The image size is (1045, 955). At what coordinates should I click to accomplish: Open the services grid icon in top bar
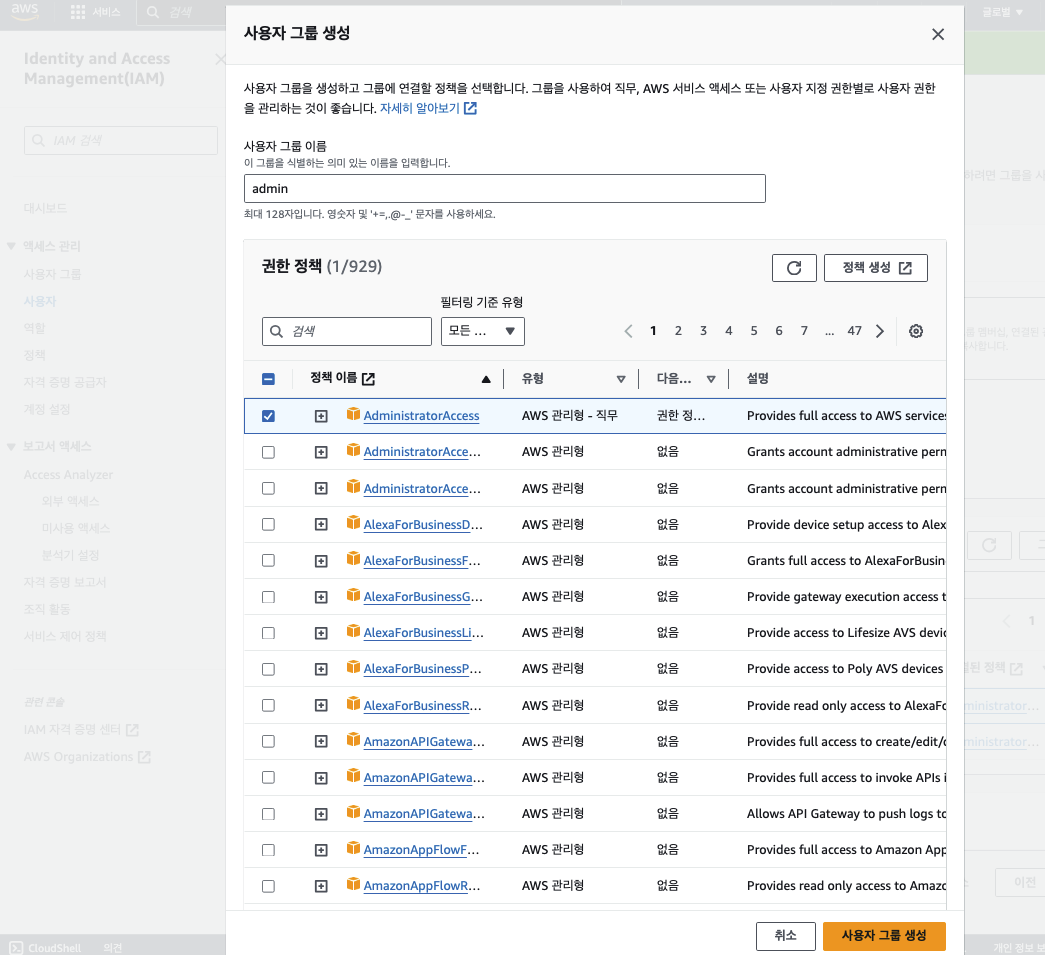78,12
